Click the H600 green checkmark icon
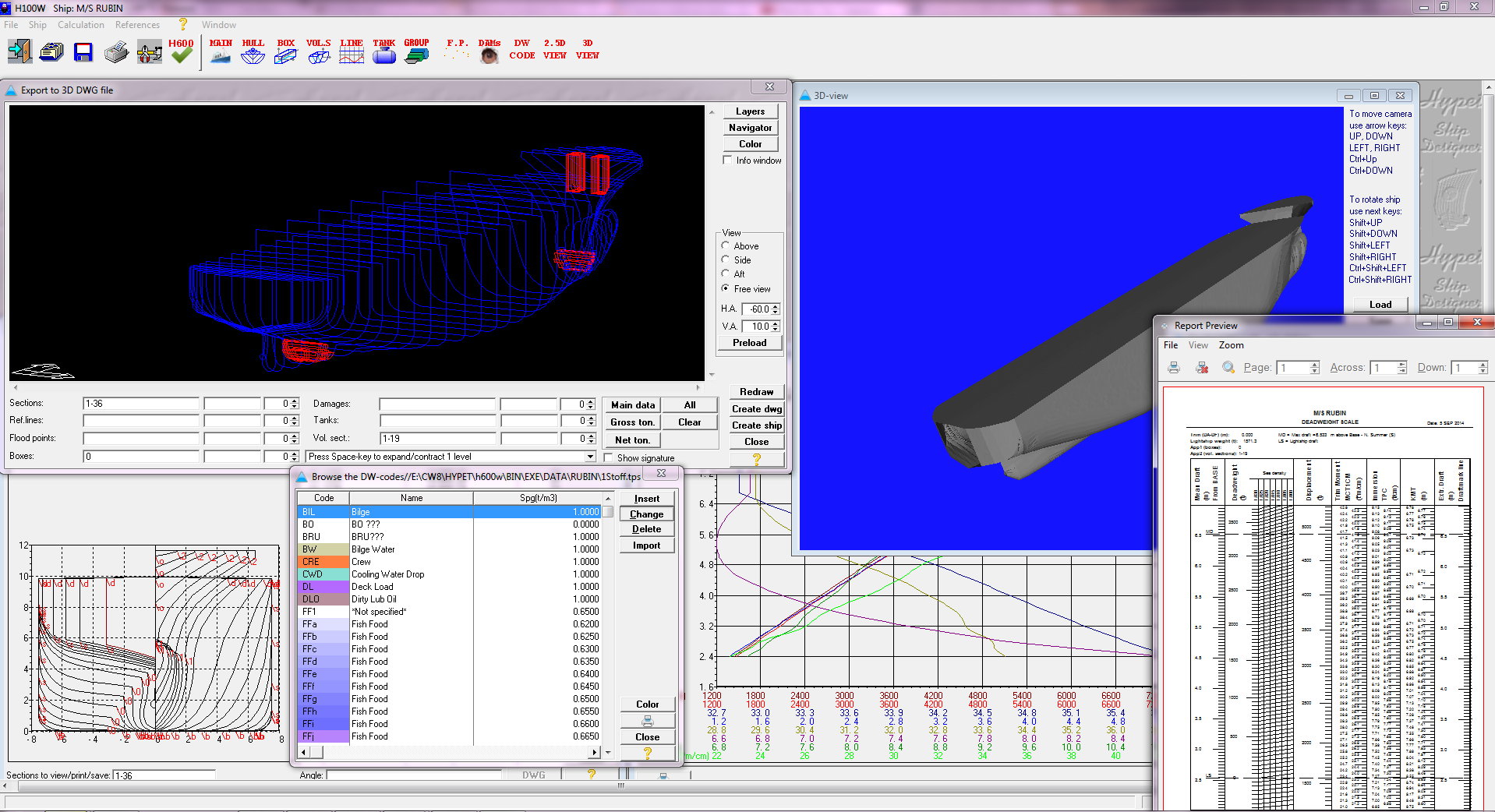Screen dimensions: 1495x812 coord(181,52)
